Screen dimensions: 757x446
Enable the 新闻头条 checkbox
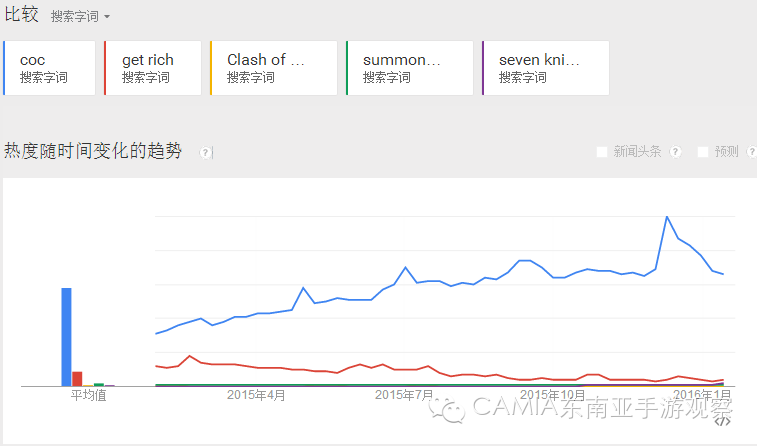602,152
